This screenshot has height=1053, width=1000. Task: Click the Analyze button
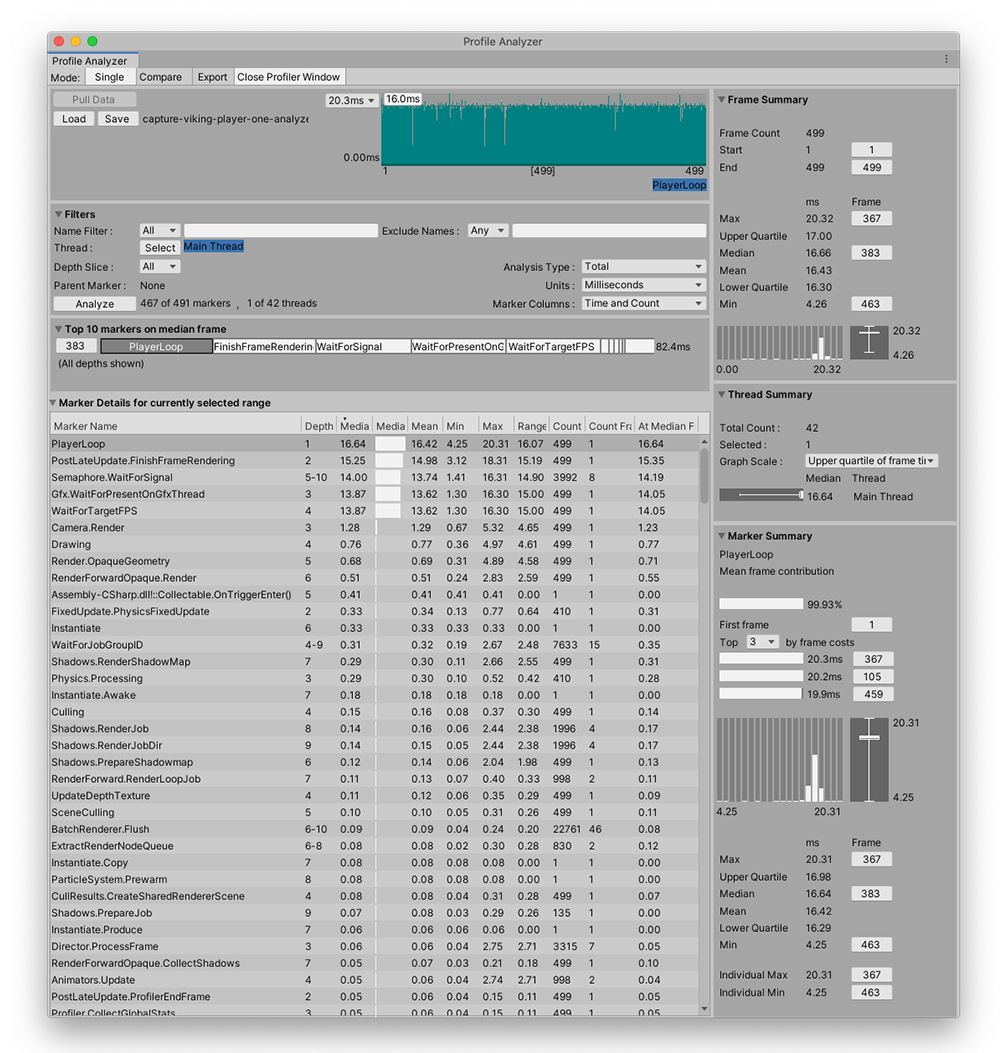pyautogui.click(x=94, y=304)
